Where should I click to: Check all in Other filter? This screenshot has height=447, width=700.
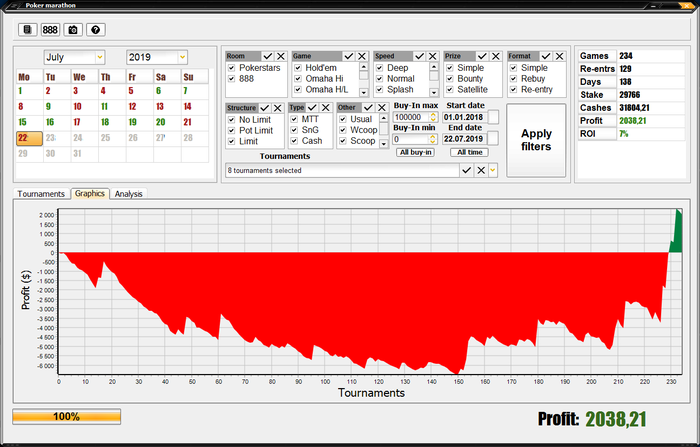(368, 108)
